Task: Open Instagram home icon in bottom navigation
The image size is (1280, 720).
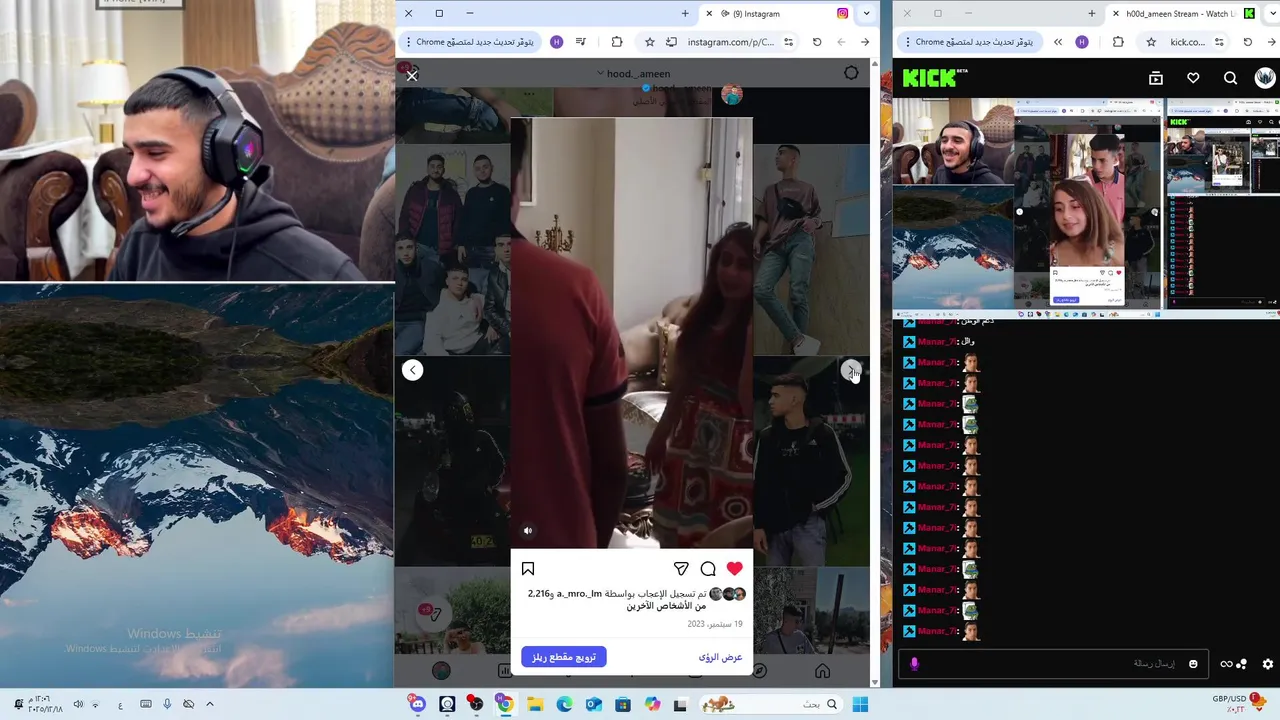Action: click(822, 671)
